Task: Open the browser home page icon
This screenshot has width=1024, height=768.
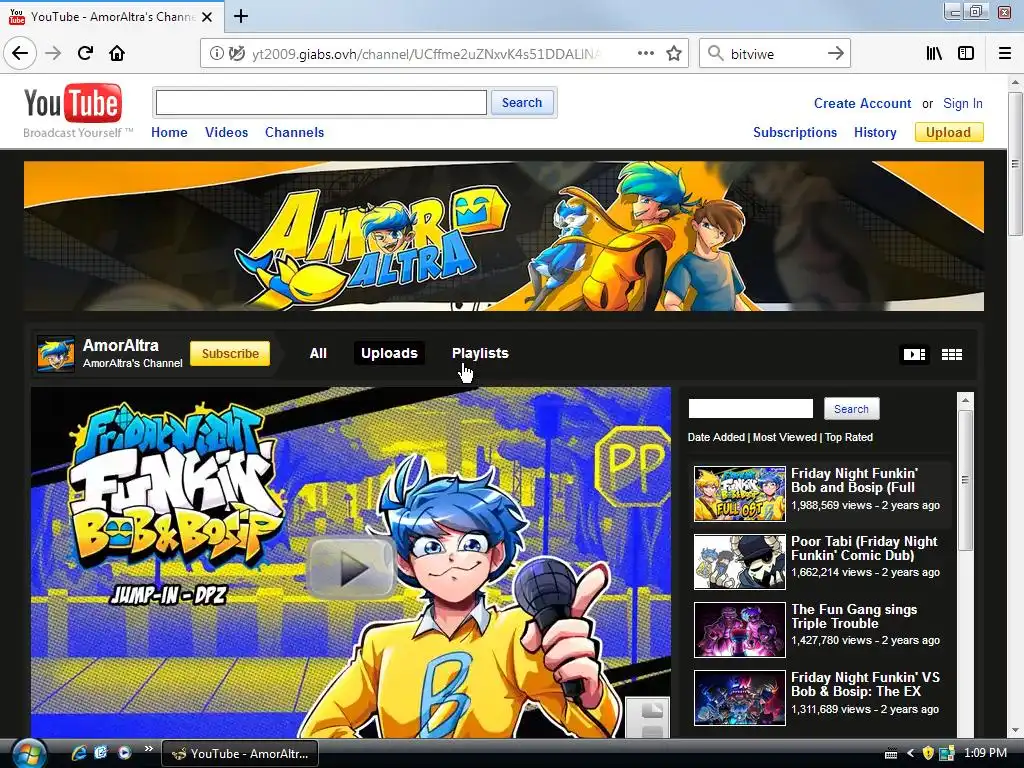Action: [x=117, y=53]
